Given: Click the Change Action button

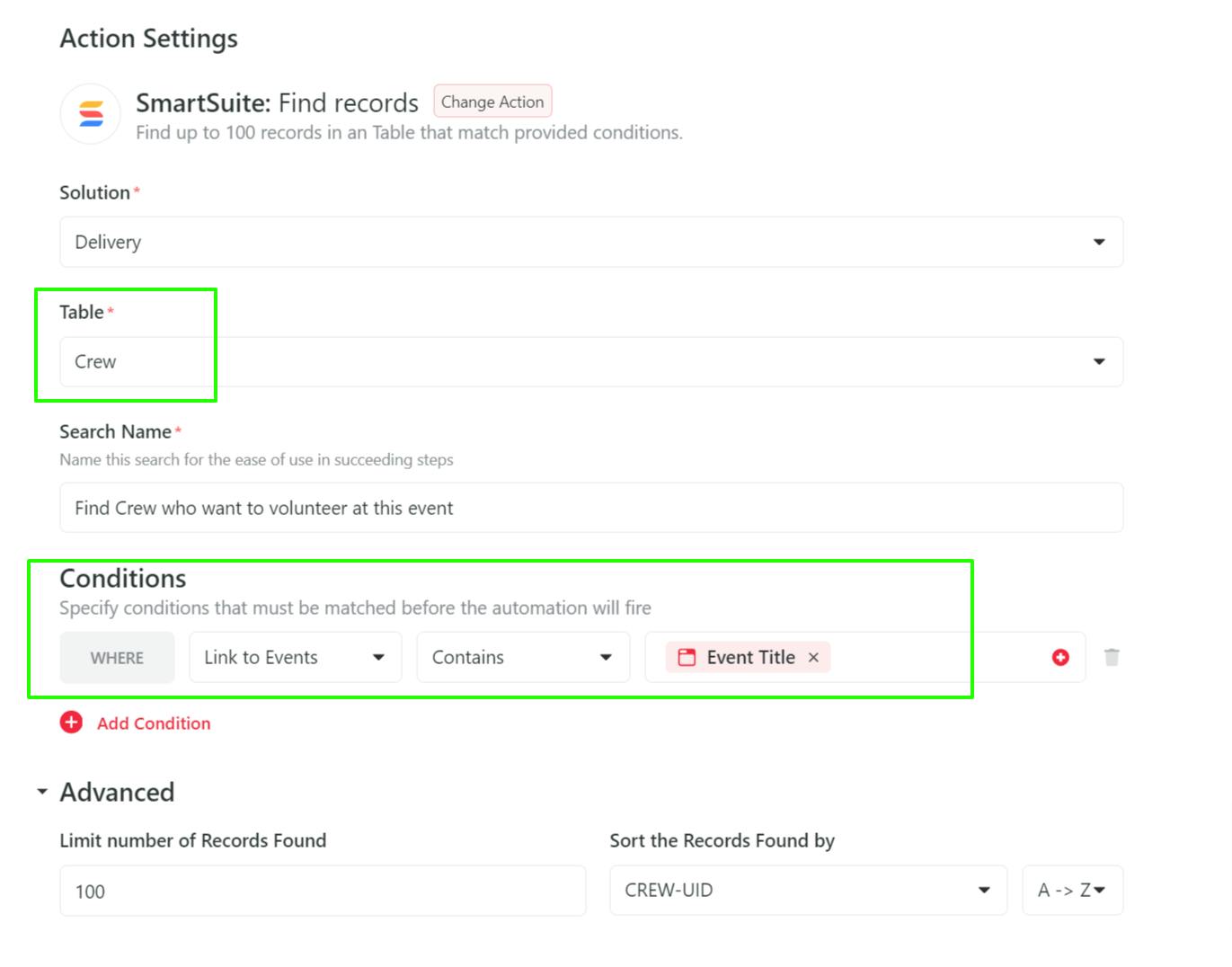Looking at the screenshot, I should tap(492, 102).
